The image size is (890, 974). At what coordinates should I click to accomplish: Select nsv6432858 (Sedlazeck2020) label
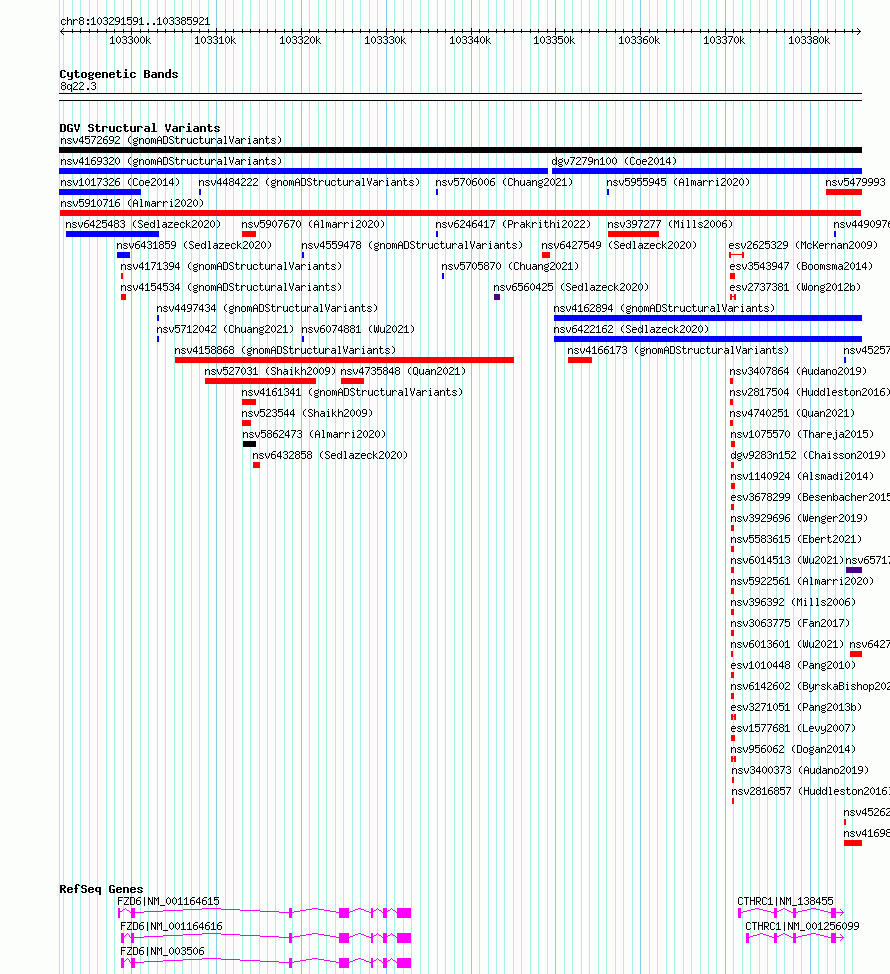330,457
